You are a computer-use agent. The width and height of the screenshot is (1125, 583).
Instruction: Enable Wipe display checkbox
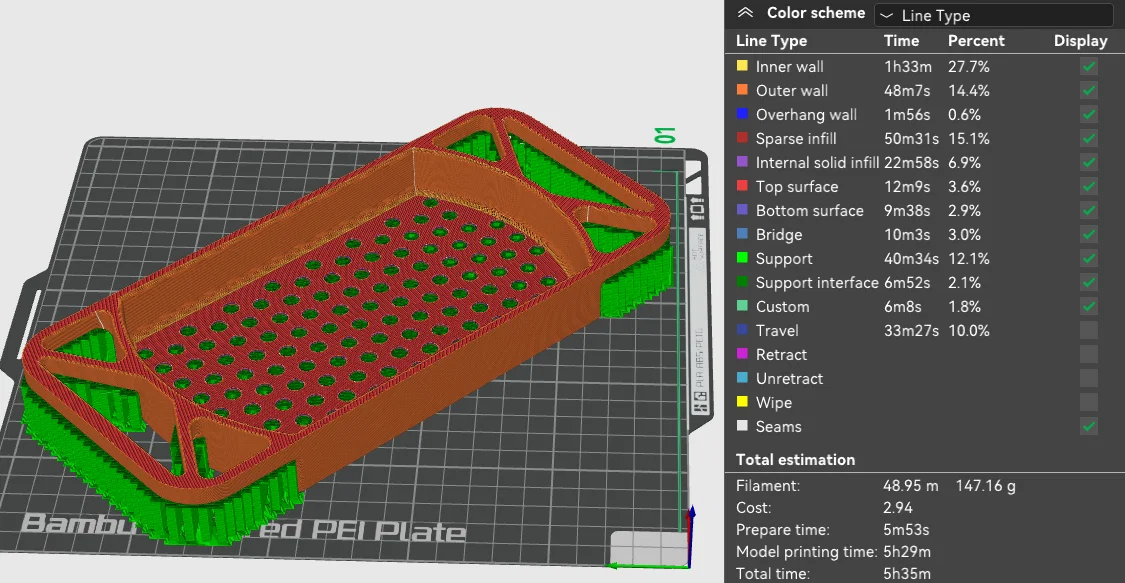click(1088, 403)
